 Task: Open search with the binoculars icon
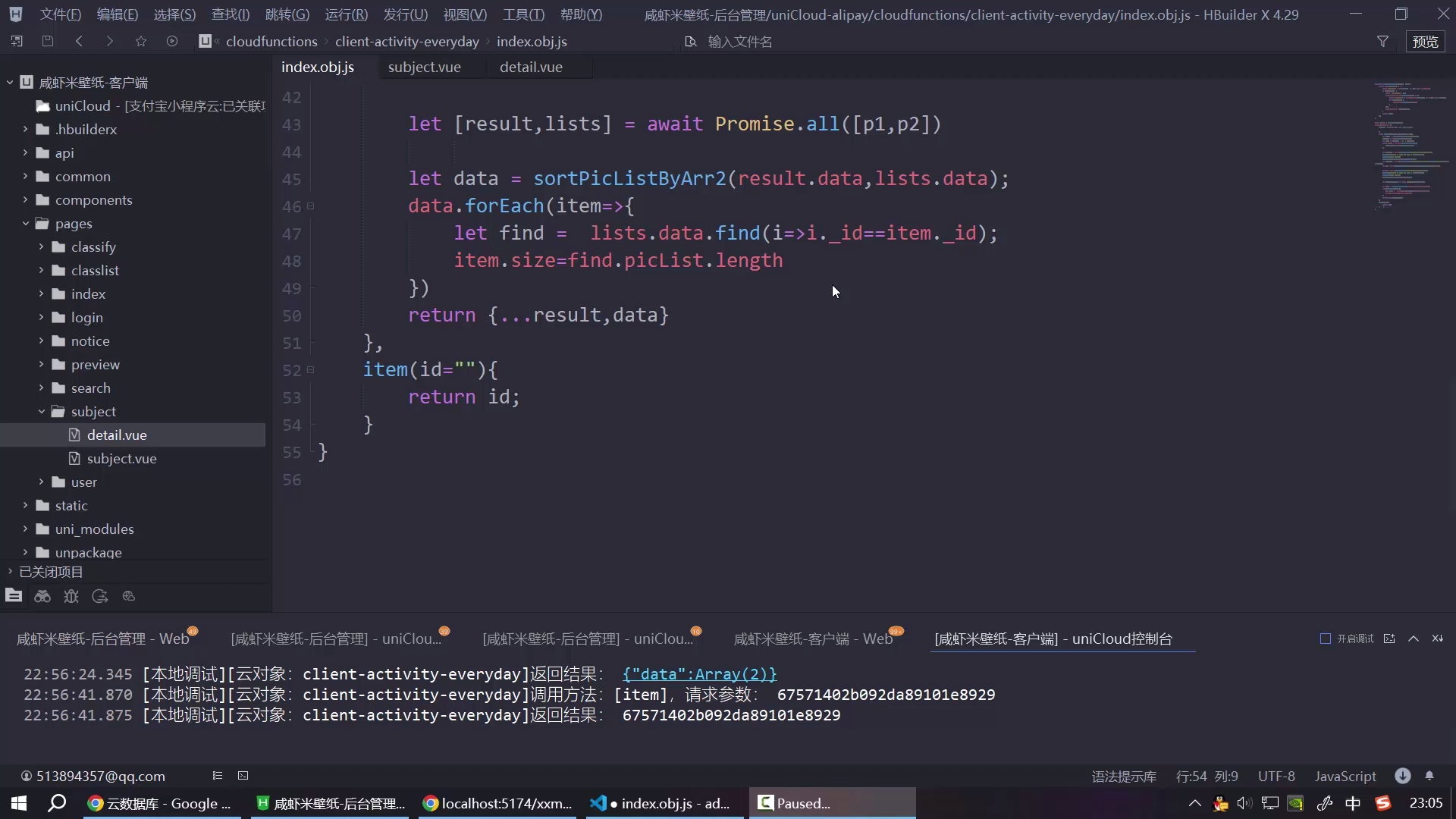point(42,597)
